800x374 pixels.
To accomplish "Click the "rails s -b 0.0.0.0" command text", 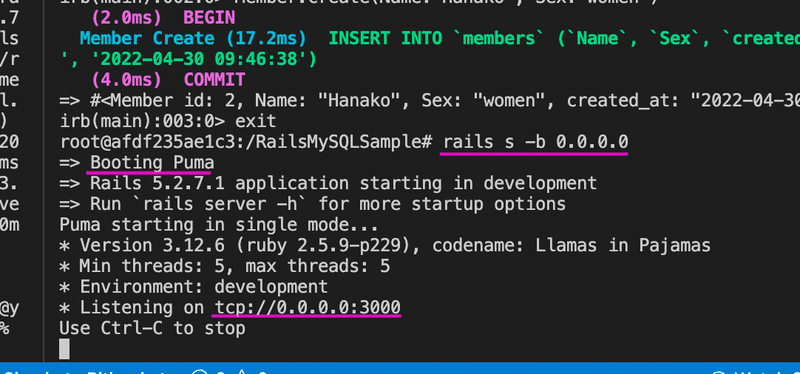I will tap(536, 142).
